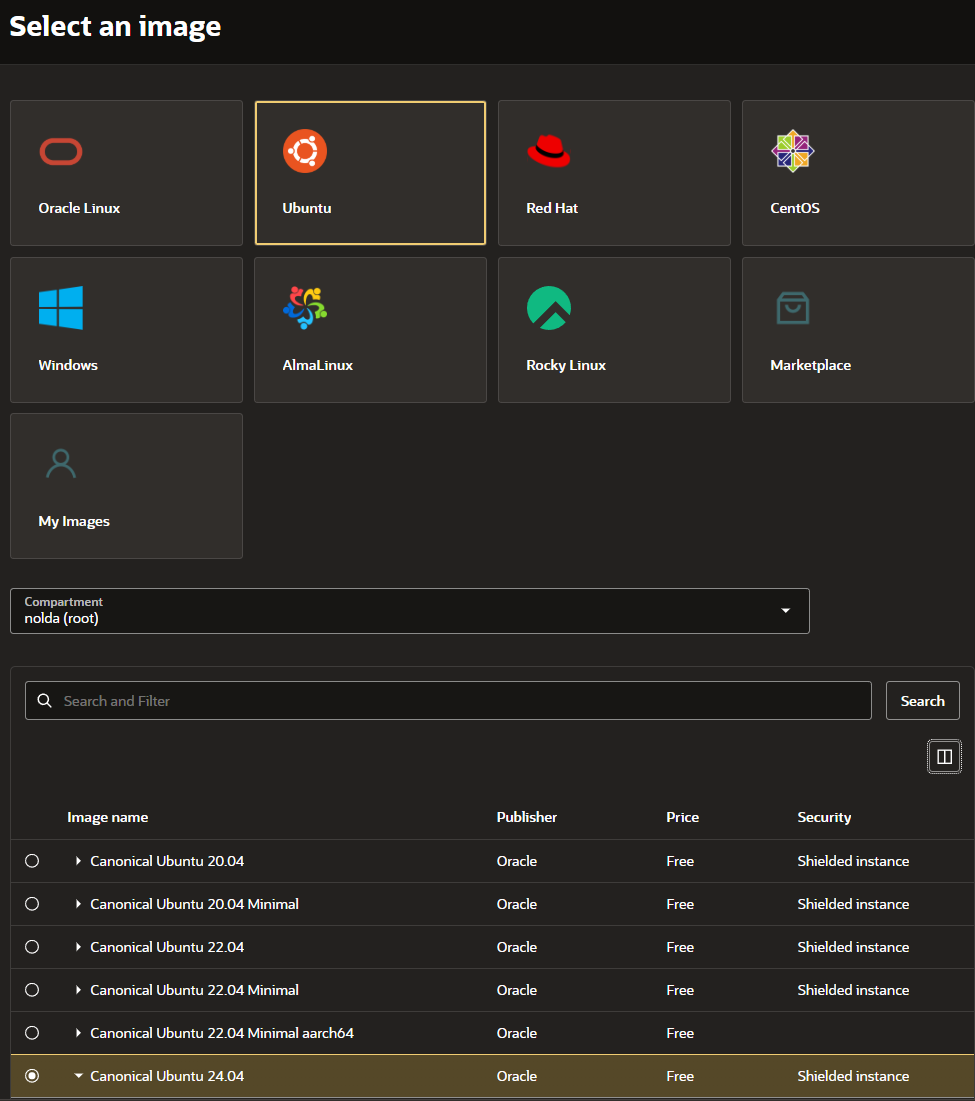Choose the Red Hat tile label
975x1101 pixels.
click(552, 208)
